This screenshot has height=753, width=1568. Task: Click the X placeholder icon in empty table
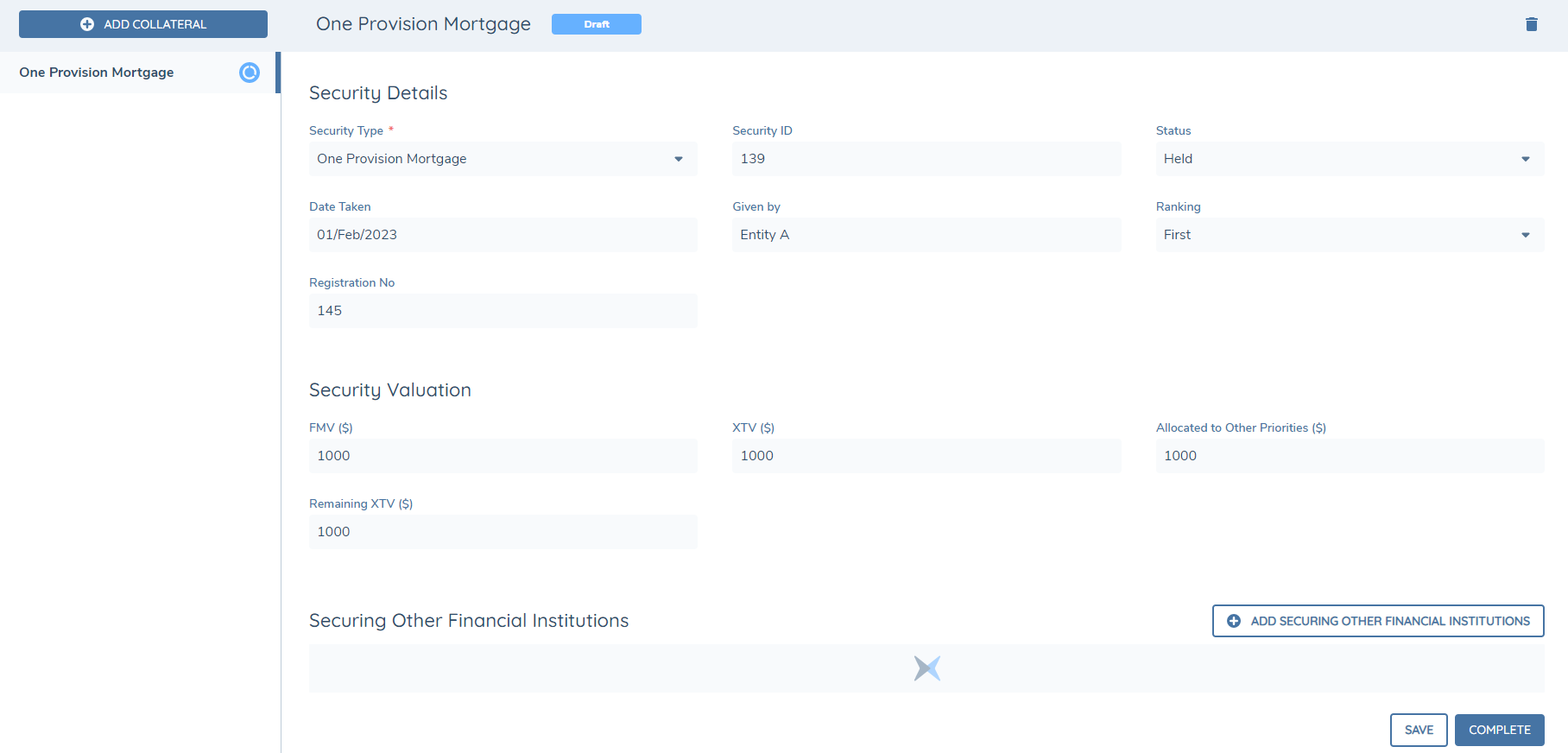926,668
